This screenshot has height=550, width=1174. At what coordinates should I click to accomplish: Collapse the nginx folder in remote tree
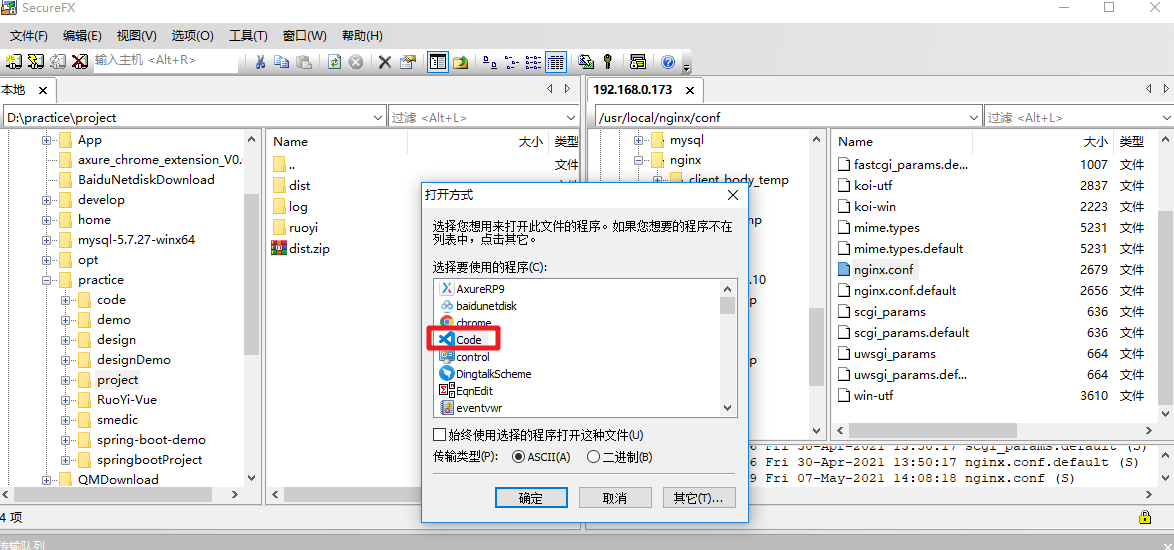638,160
